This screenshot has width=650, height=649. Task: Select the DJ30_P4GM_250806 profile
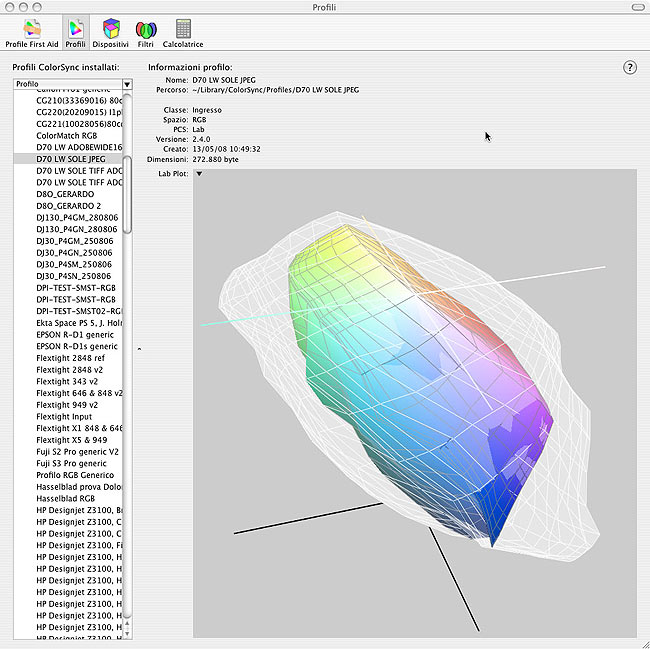pyautogui.click(x=68, y=241)
